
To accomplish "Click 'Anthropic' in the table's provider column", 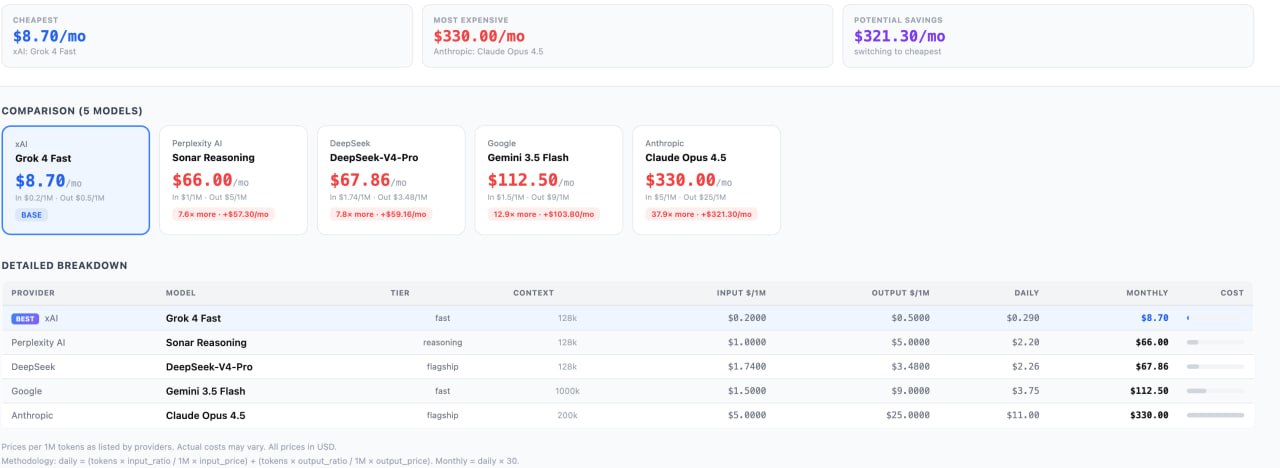I will pos(32,415).
